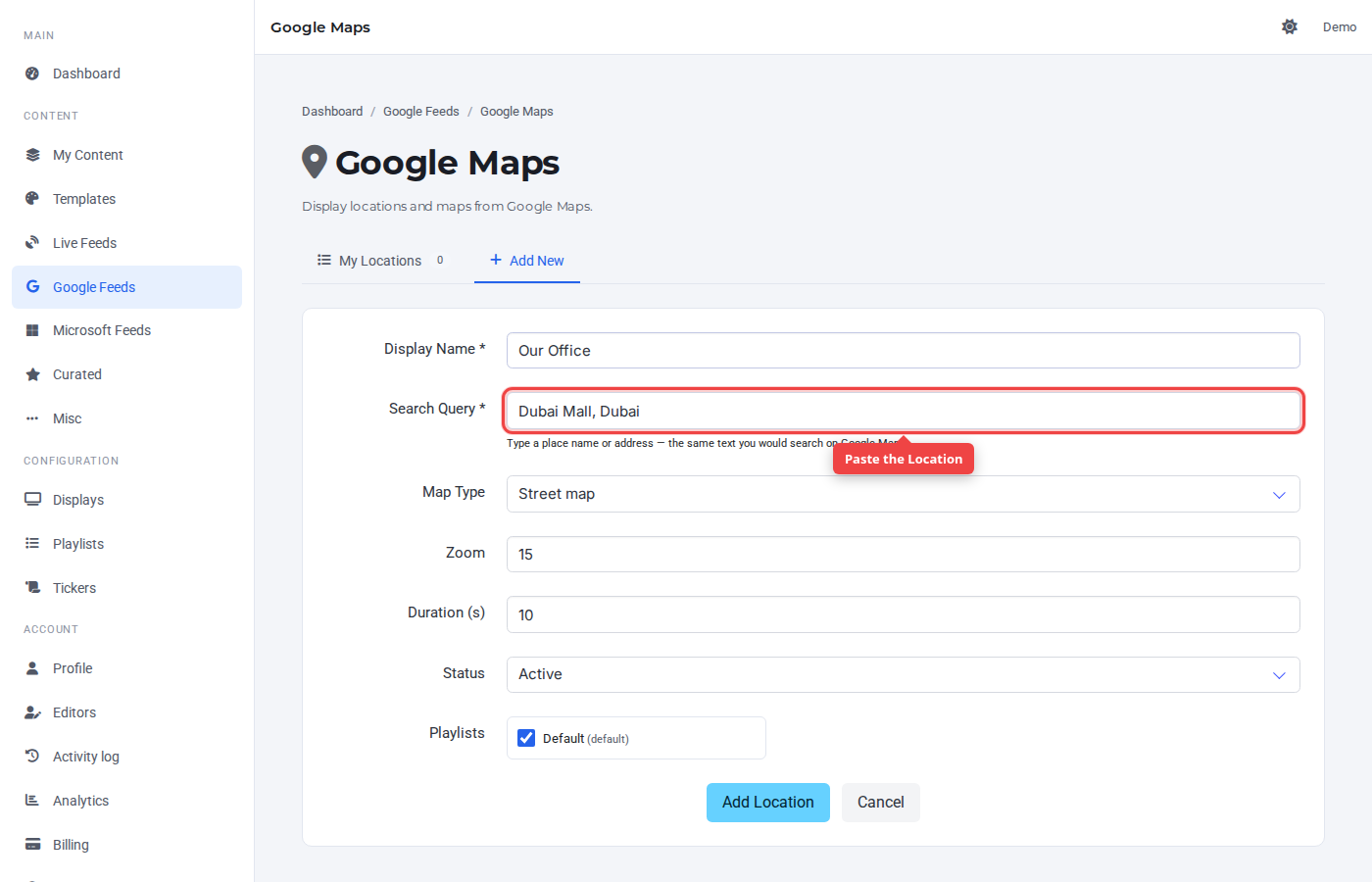This screenshot has width=1372, height=882.
Task: Click the Curated star icon
Action: 32,374
